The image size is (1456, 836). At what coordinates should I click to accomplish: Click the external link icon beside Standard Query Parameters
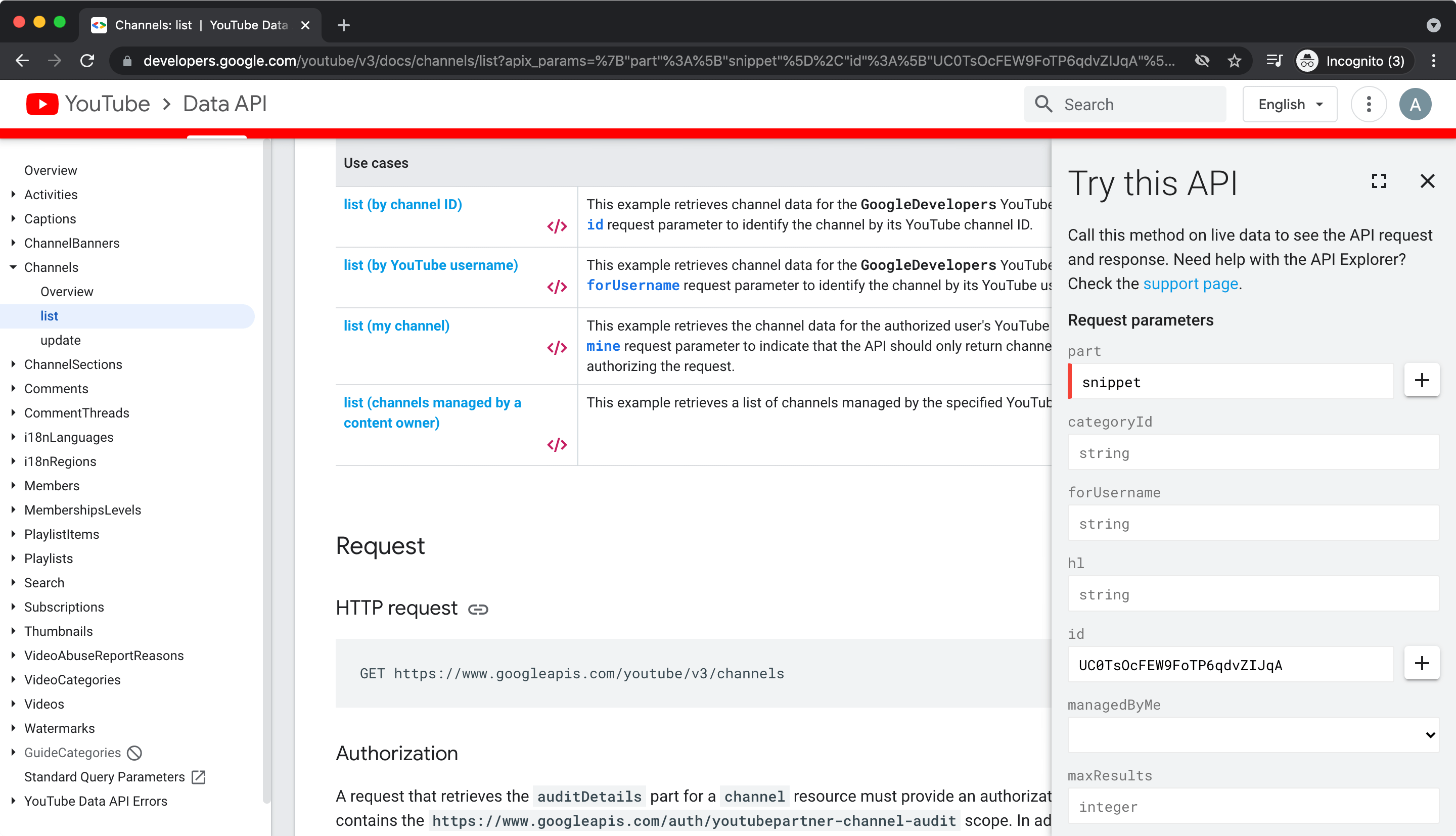[x=199, y=777]
